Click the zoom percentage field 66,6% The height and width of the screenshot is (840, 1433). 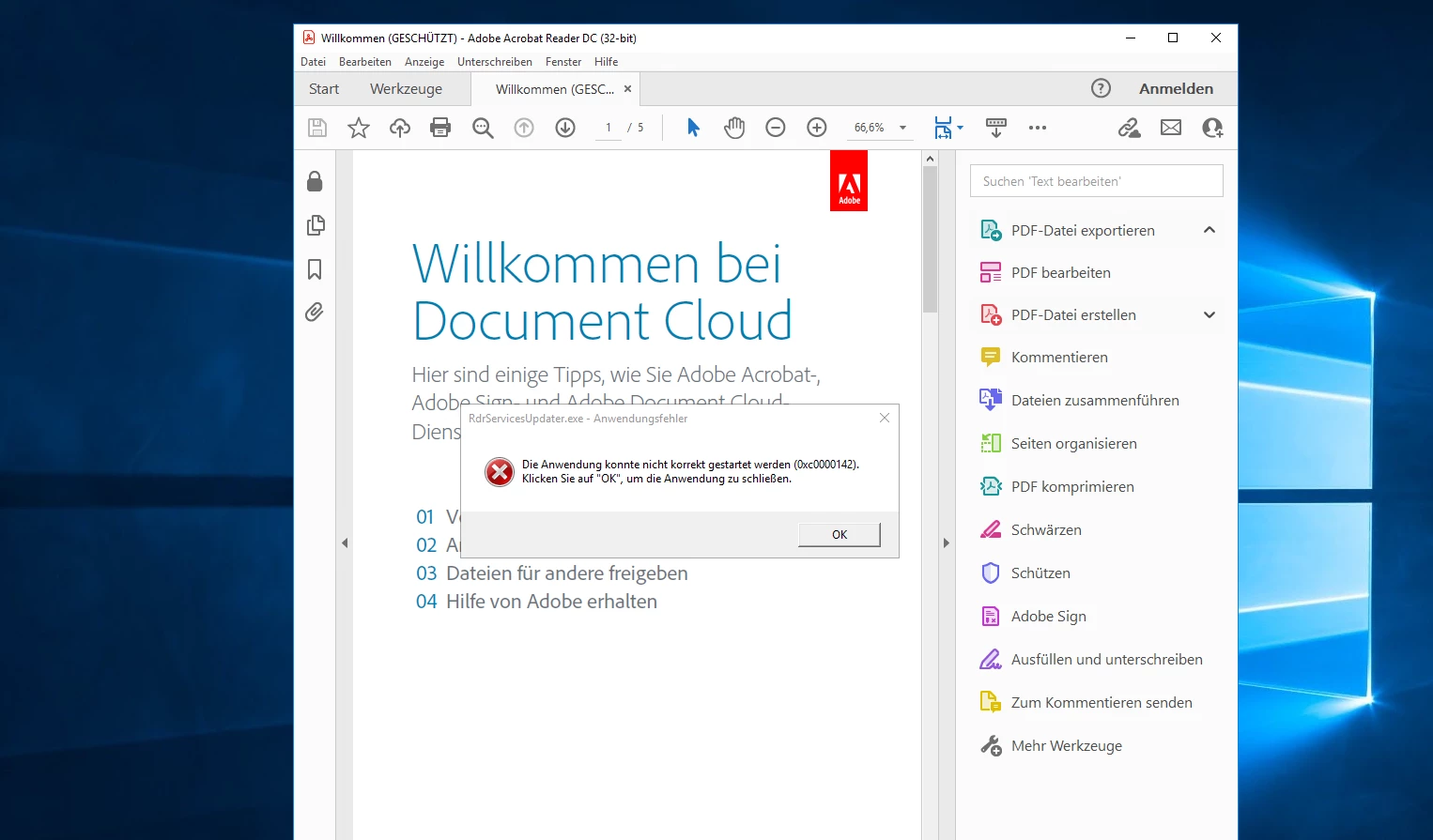(870, 128)
